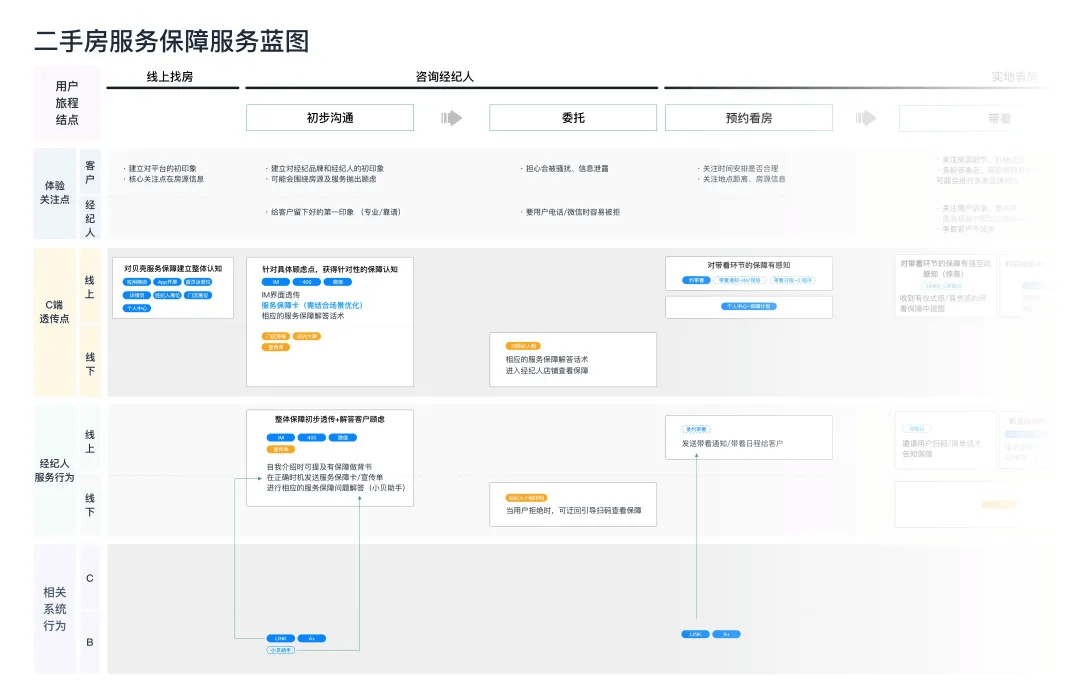Select the 相关系统行为 row label
This screenshot has width=1080, height=693.
(54, 609)
